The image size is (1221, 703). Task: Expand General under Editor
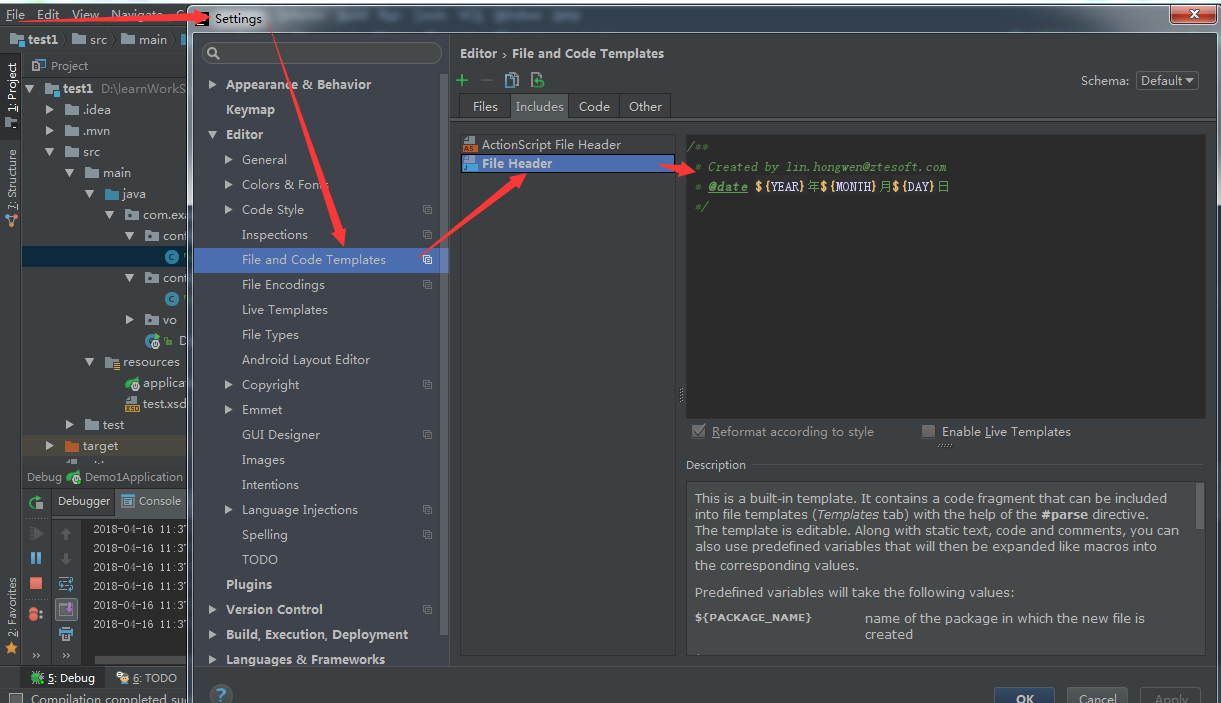click(229, 160)
